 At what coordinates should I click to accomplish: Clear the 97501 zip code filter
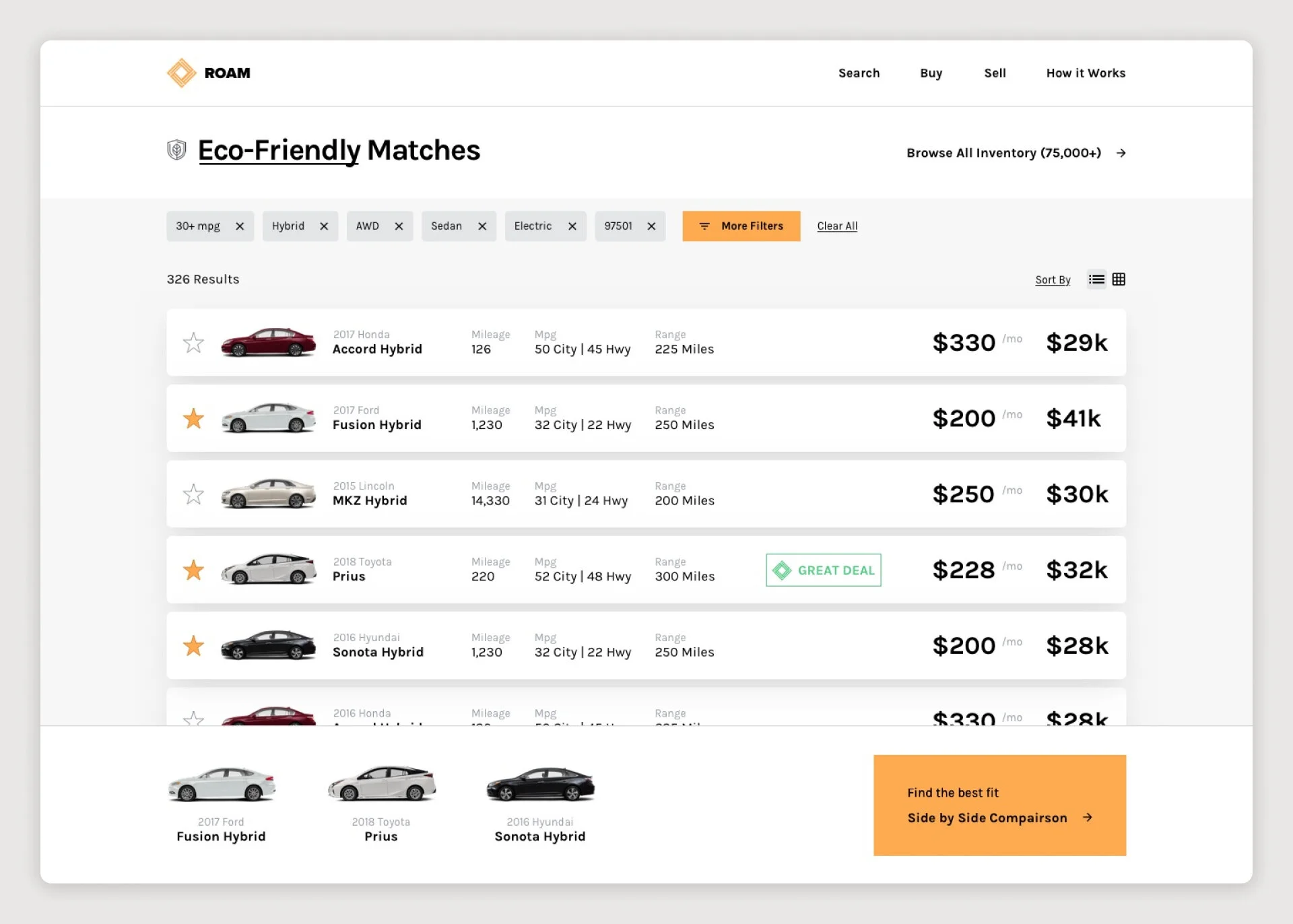click(651, 226)
